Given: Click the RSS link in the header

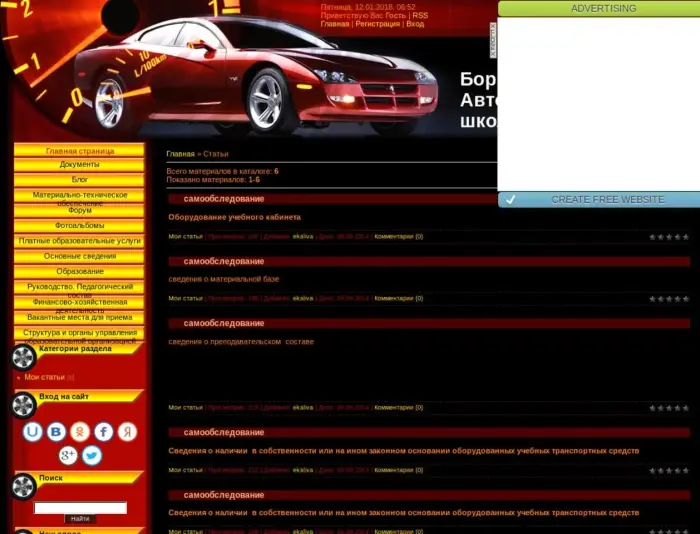Looking at the screenshot, I should tap(420, 15).
